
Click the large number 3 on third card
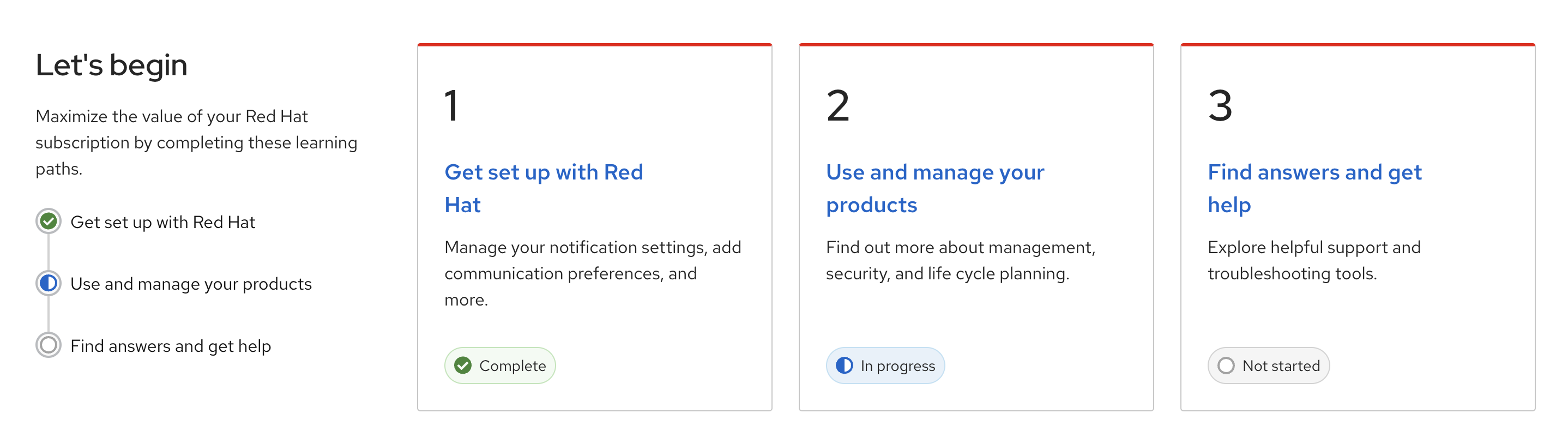[x=1220, y=106]
